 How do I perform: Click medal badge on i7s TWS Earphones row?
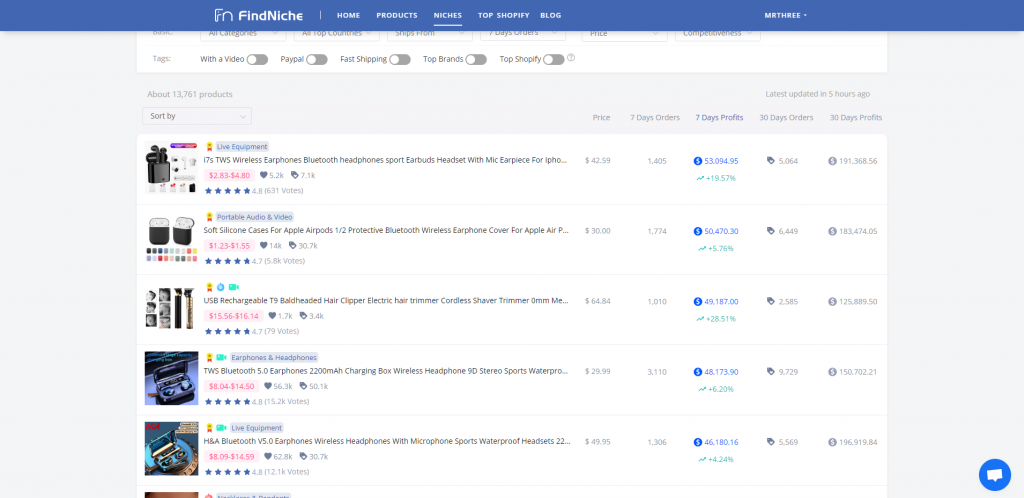[x=210, y=147]
